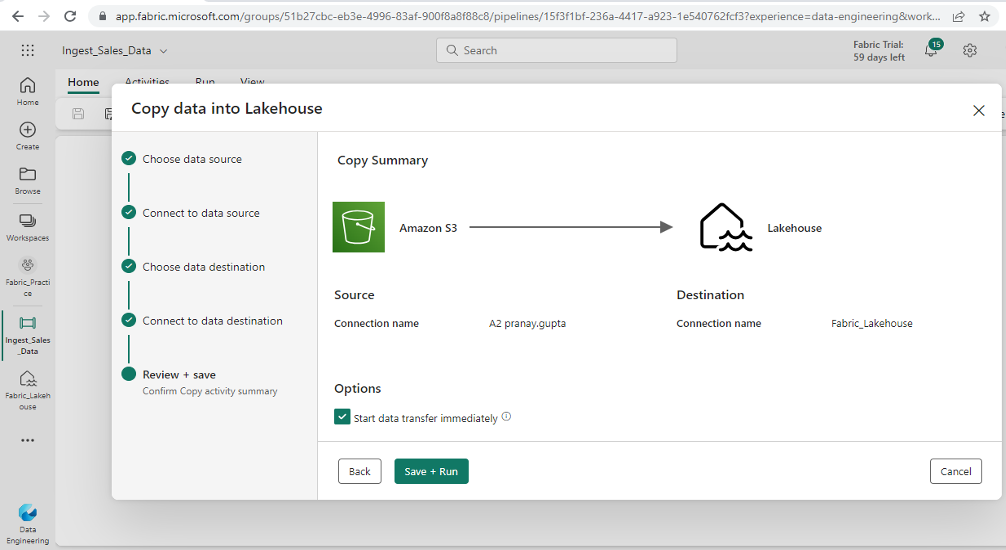Click Fabric Trial 59 days left
Viewport: 1006px width, 550px height.
[878, 51]
